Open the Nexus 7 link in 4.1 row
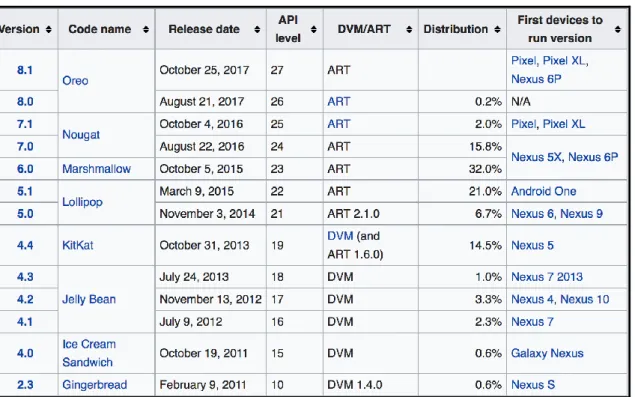The image size is (635, 397). tap(532, 322)
